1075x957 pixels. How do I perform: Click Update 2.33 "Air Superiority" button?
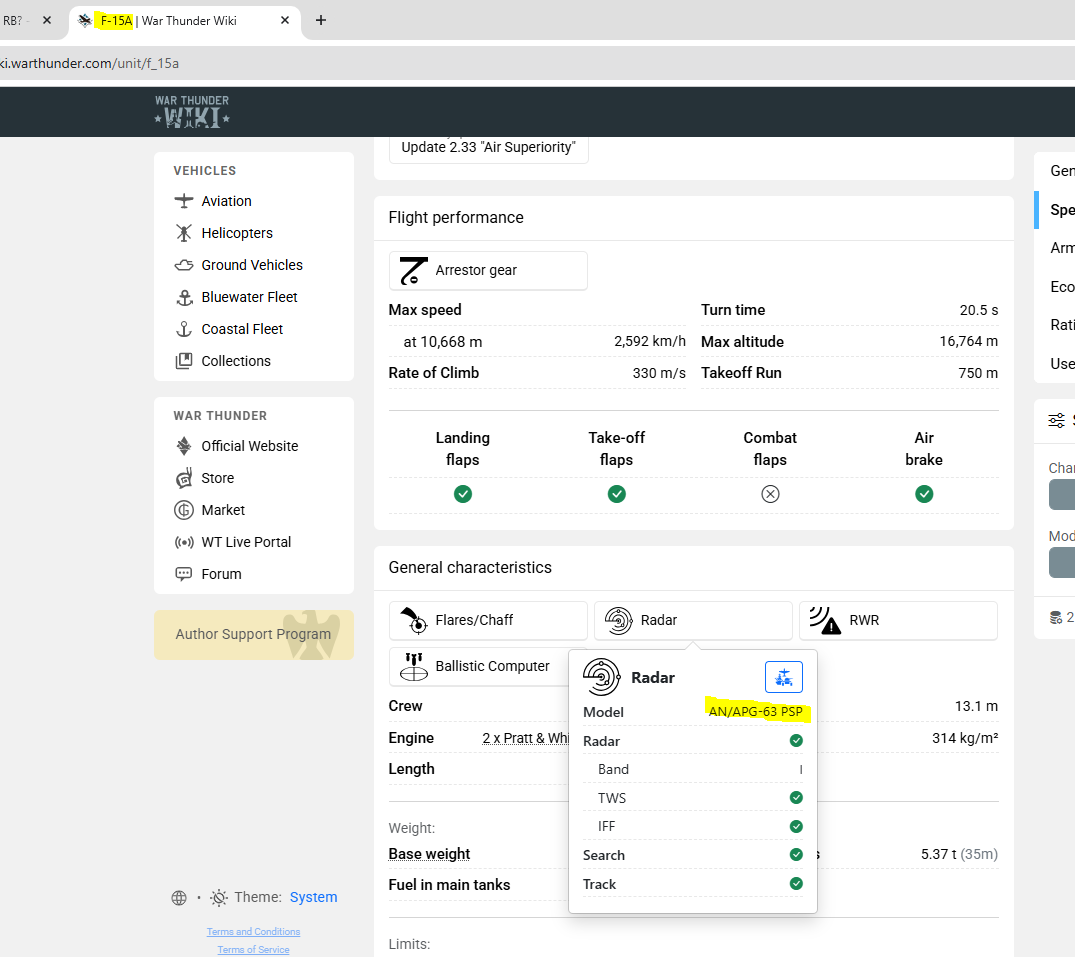[488, 149]
